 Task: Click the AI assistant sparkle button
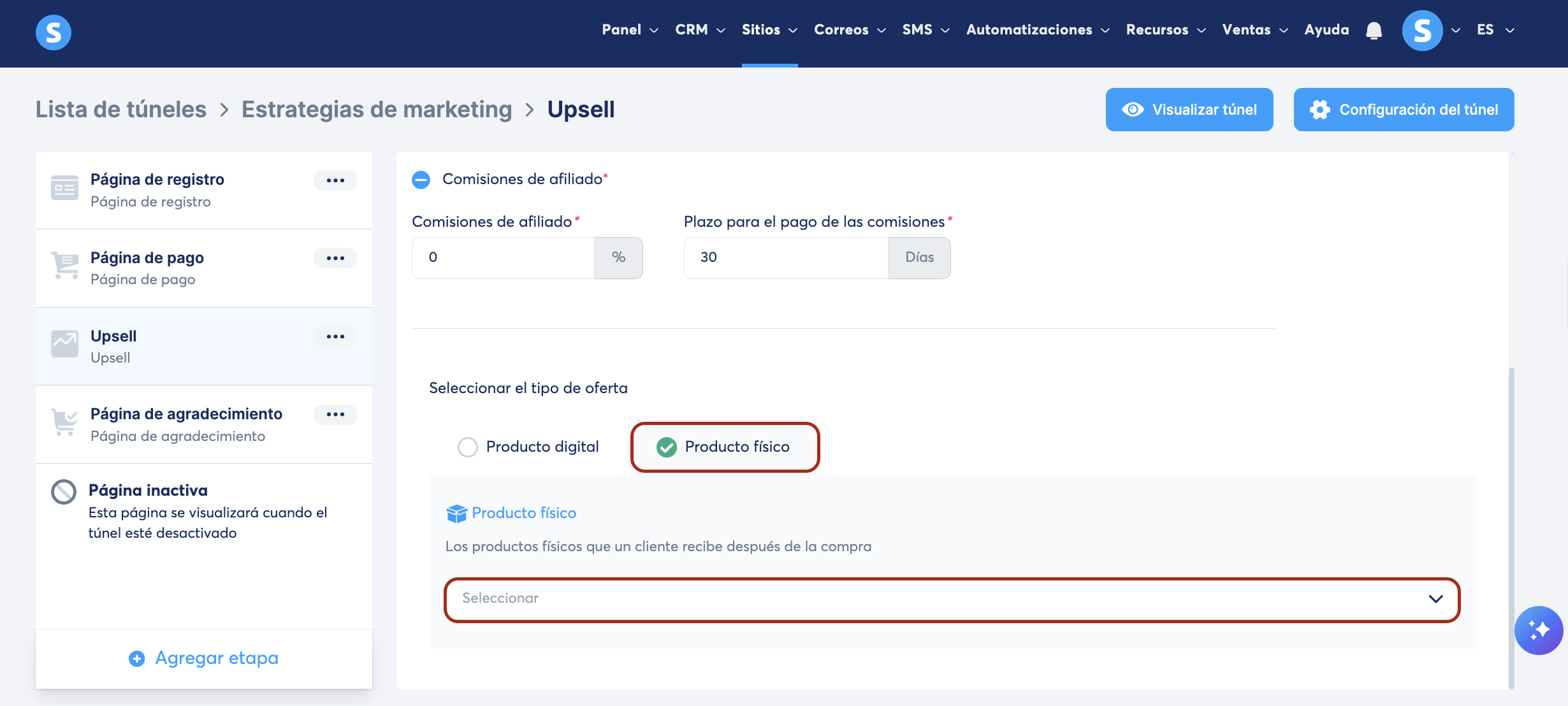pos(1539,630)
